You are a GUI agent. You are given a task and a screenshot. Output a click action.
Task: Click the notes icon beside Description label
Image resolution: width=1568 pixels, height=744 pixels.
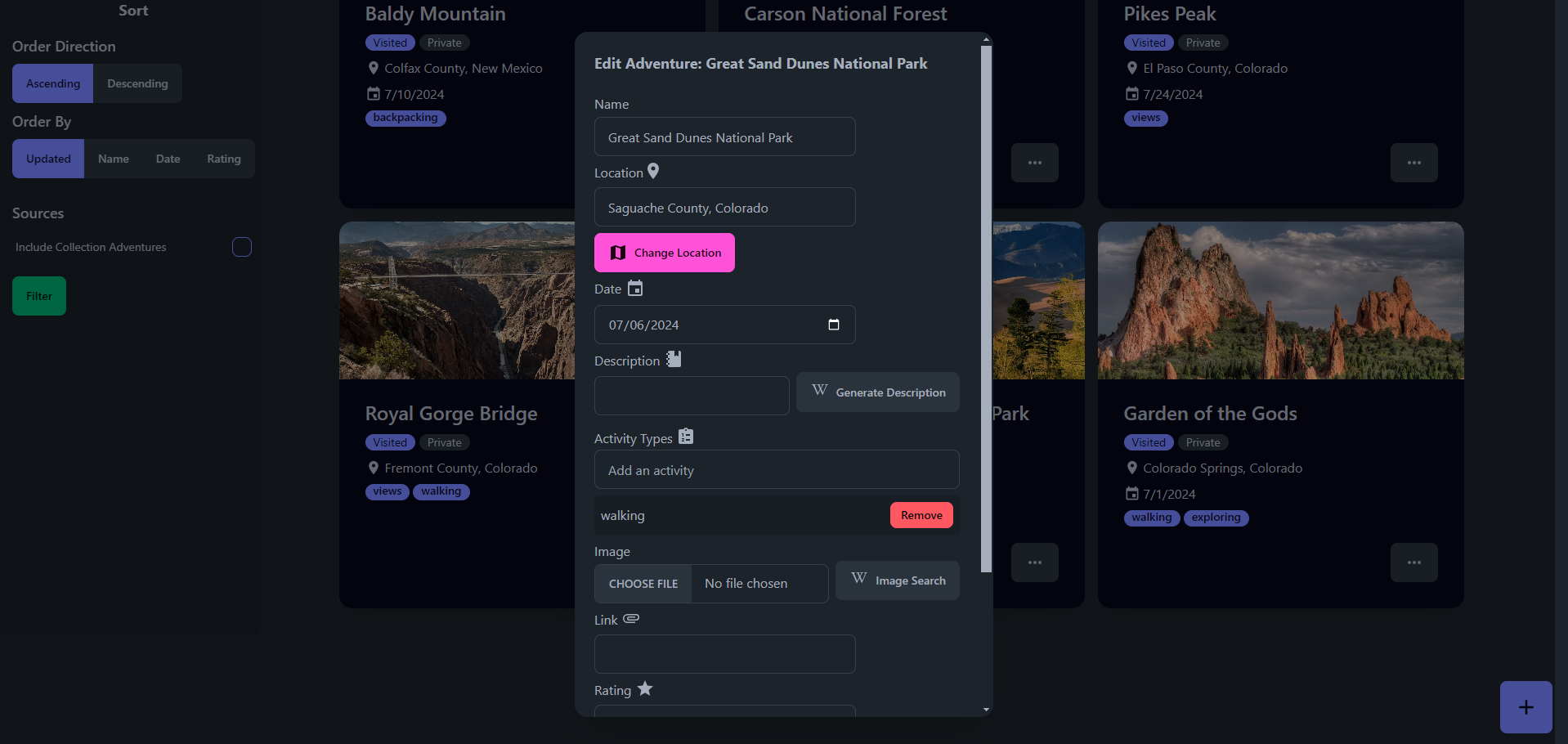[674, 359]
